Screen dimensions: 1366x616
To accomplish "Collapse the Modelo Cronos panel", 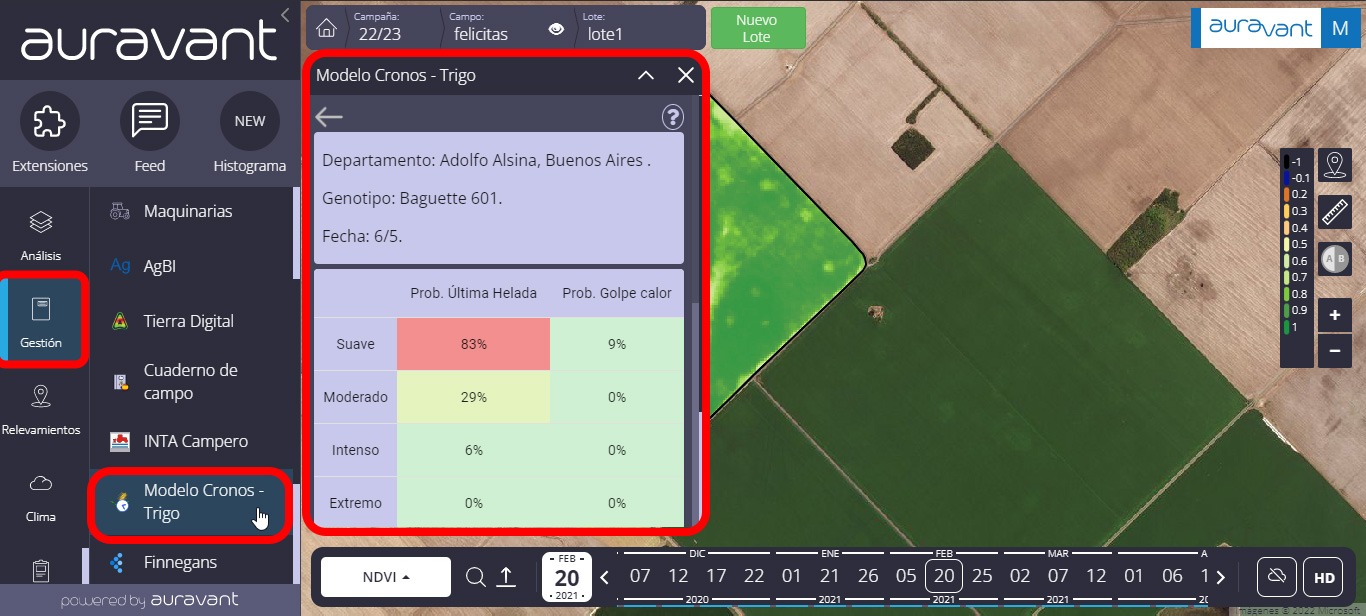I will pos(646,75).
